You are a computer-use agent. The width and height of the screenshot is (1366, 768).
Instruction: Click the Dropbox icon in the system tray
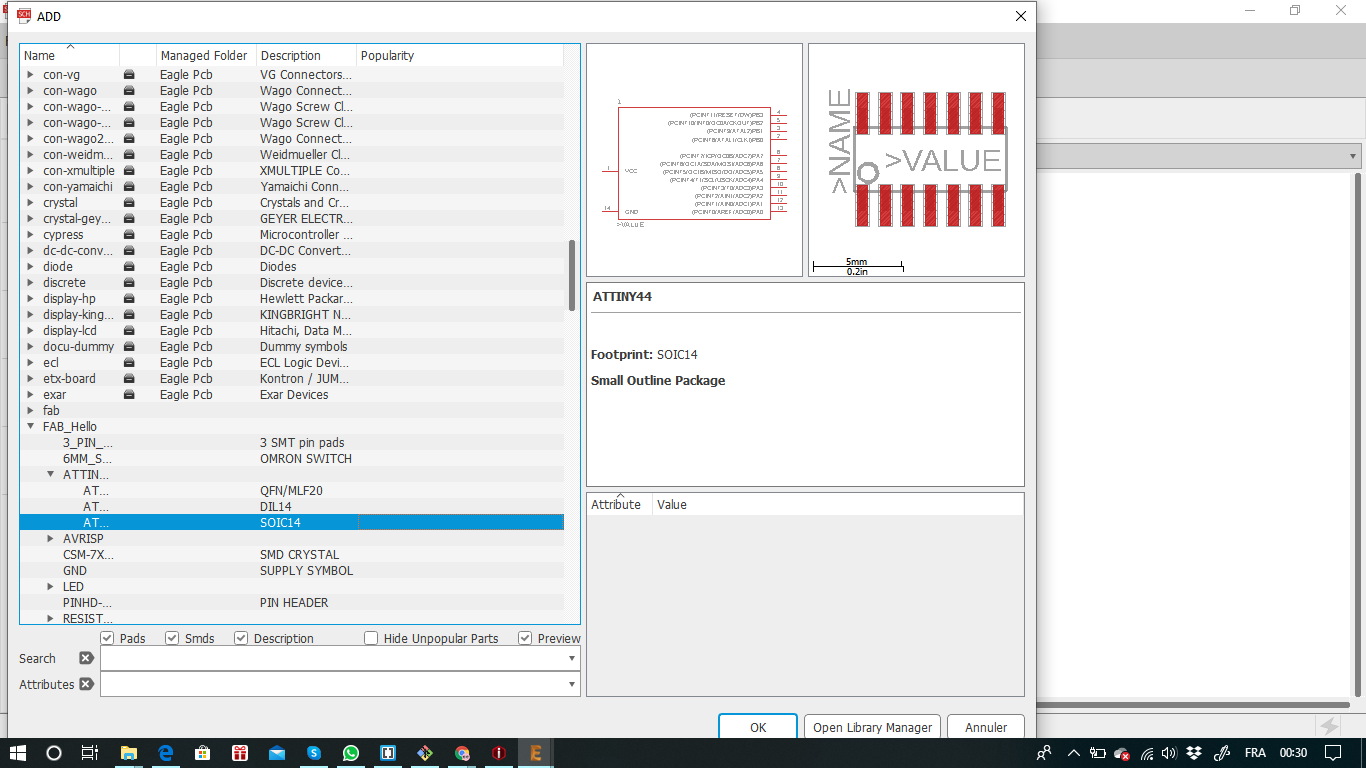click(1194, 753)
